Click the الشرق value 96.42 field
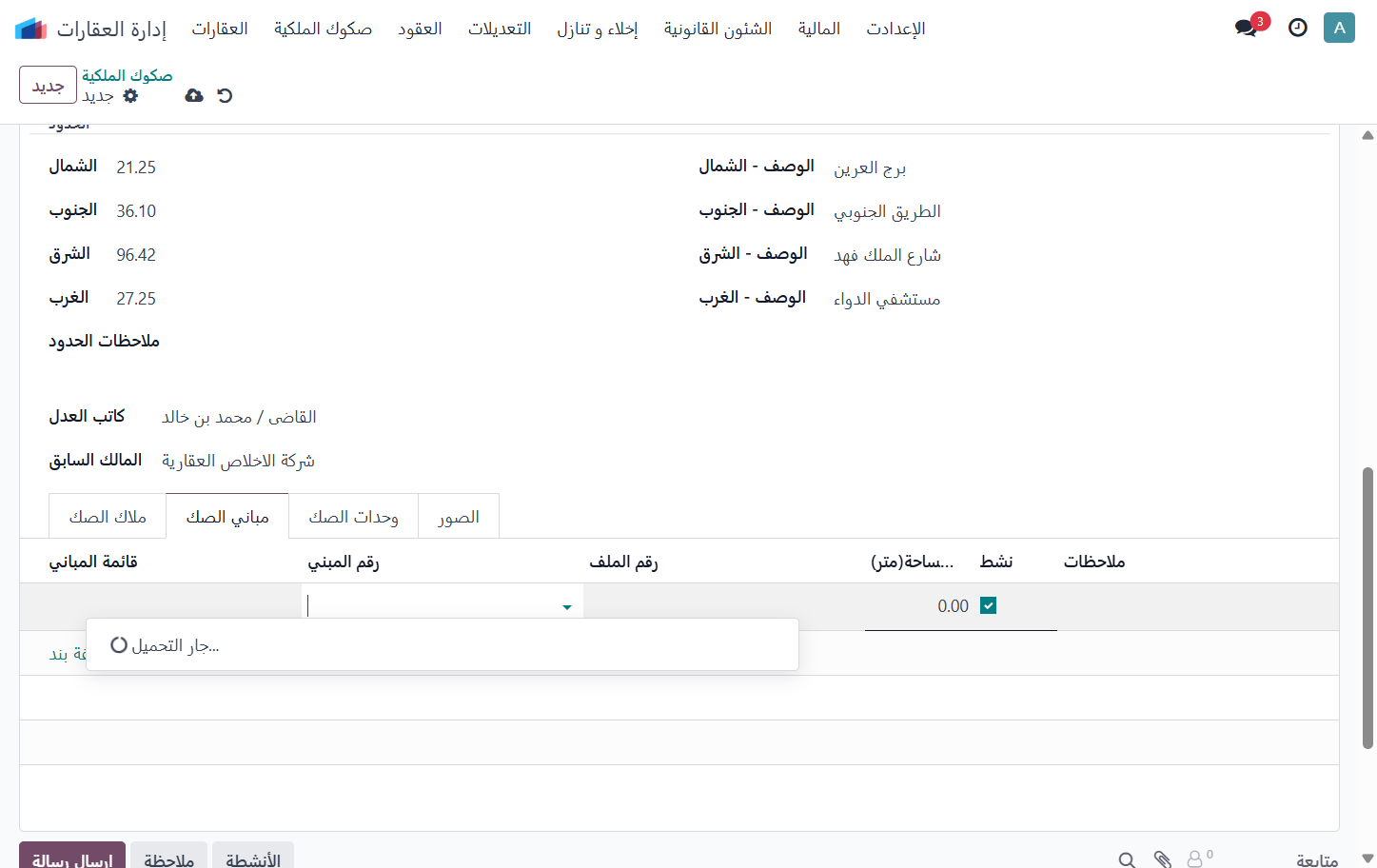Image resolution: width=1377 pixels, height=868 pixels. (136, 255)
